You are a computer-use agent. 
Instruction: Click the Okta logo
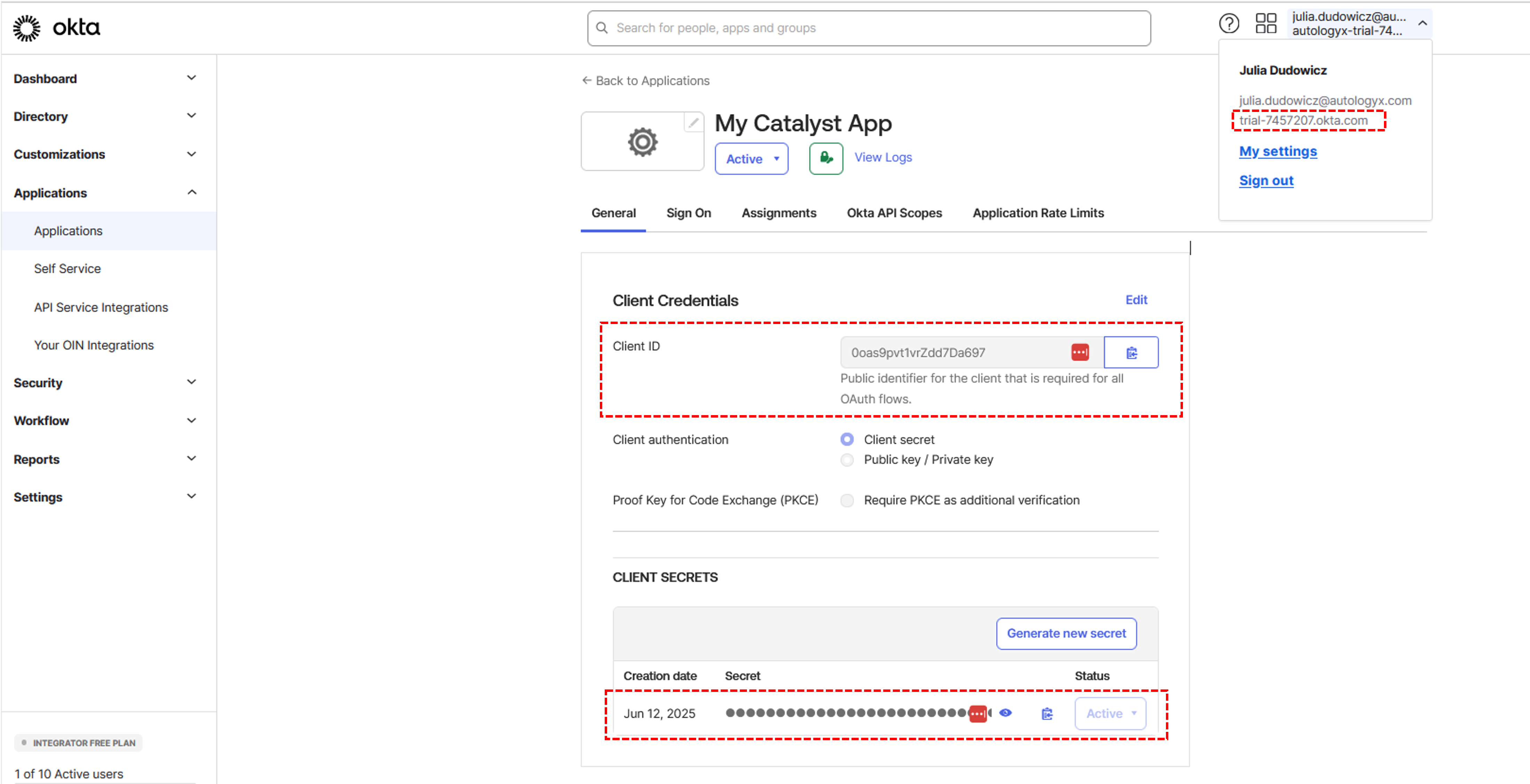point(56,27)
